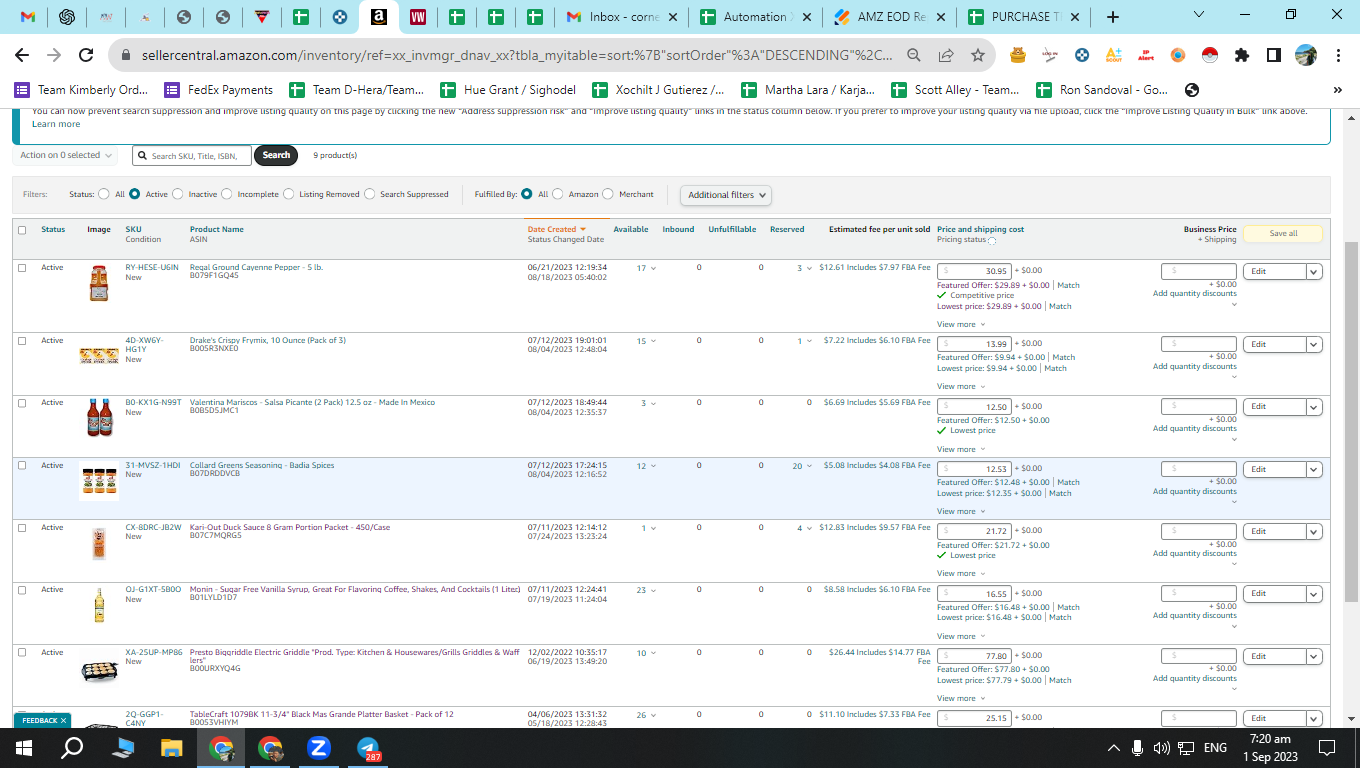
Task: Tick the select-all checkbox in table header
Action: tap(22, 230)
